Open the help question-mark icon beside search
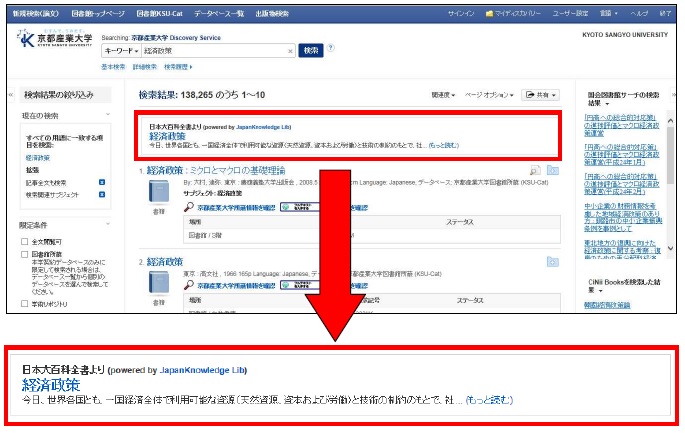The width and height of the screenshot is (685, 433). pos(331,48)
